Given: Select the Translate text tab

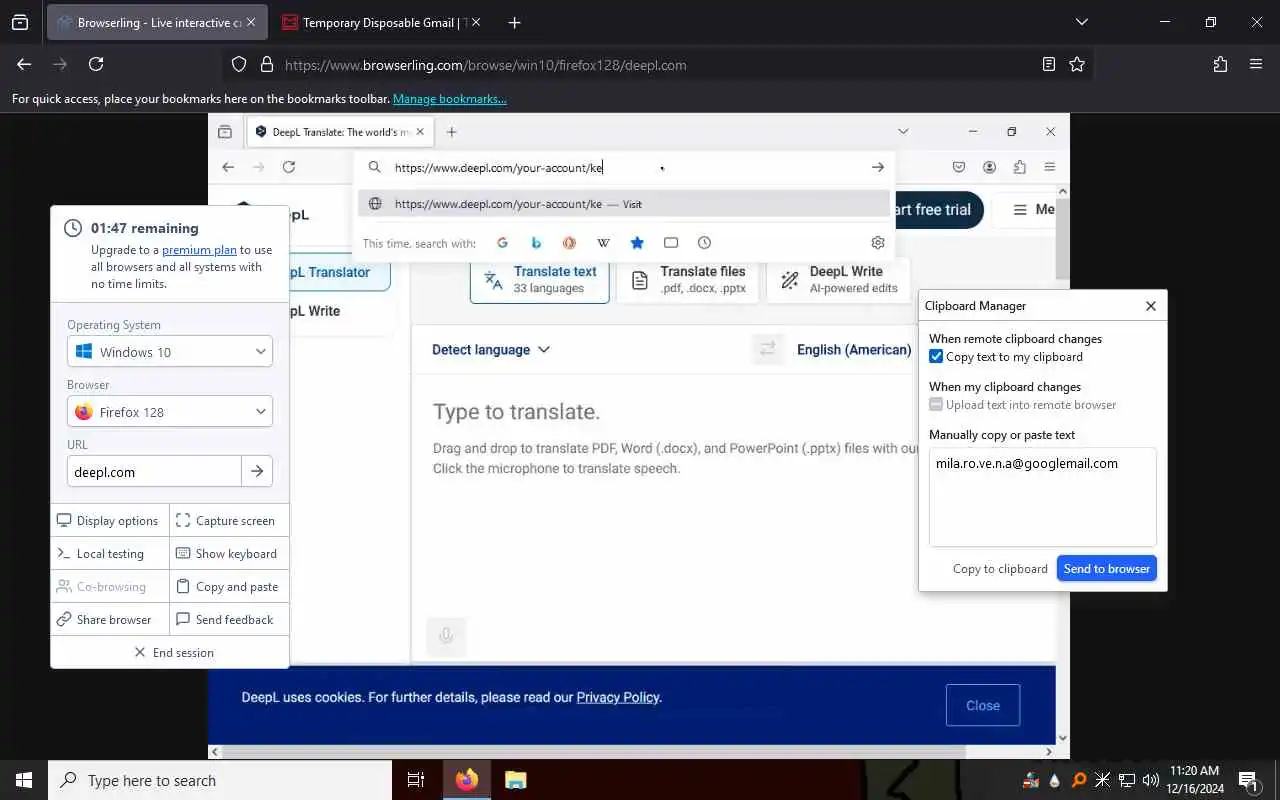Looking at the screenshot, I should click(539, 280).
